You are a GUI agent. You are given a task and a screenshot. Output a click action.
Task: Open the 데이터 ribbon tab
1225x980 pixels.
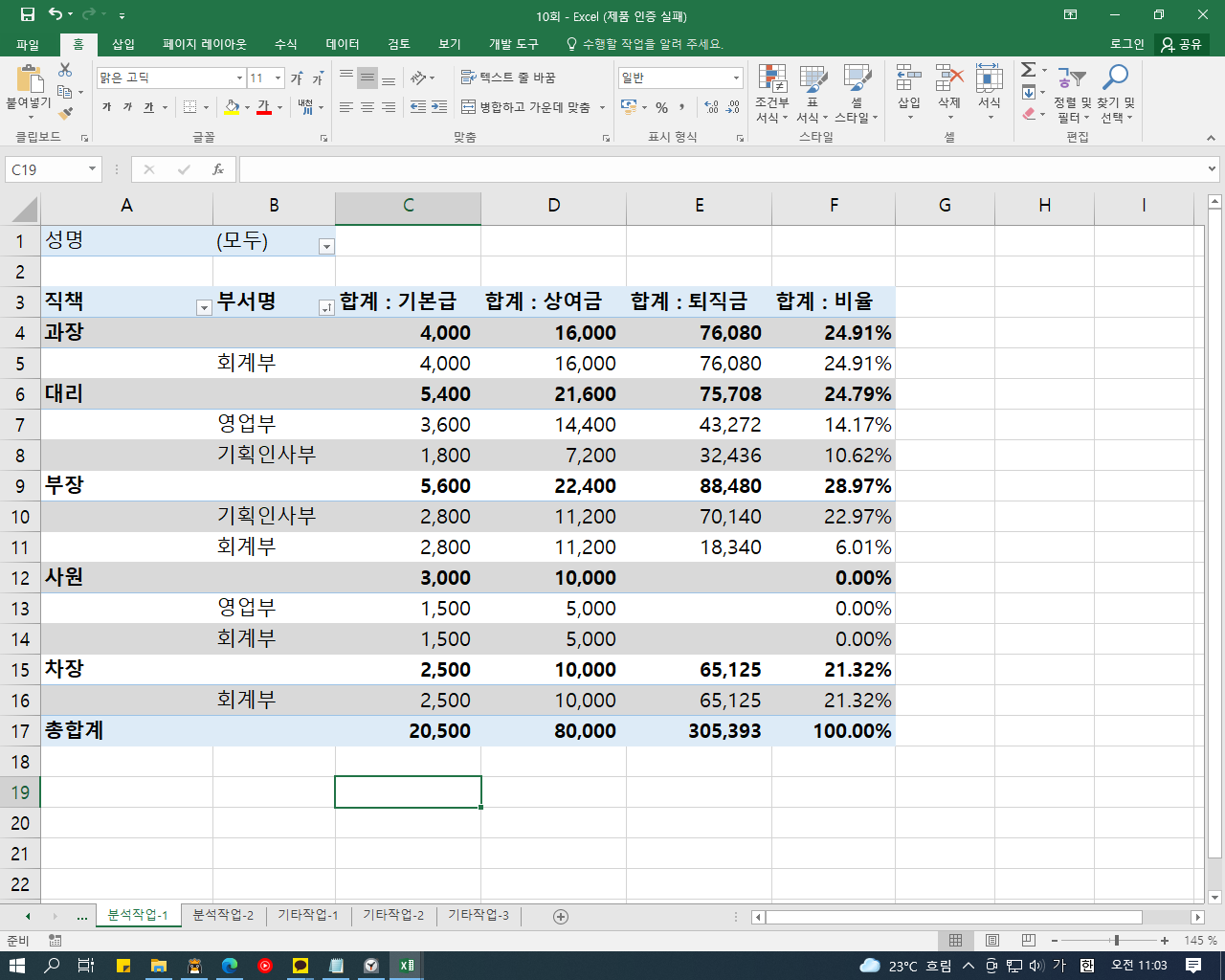[x=342, y=44]
